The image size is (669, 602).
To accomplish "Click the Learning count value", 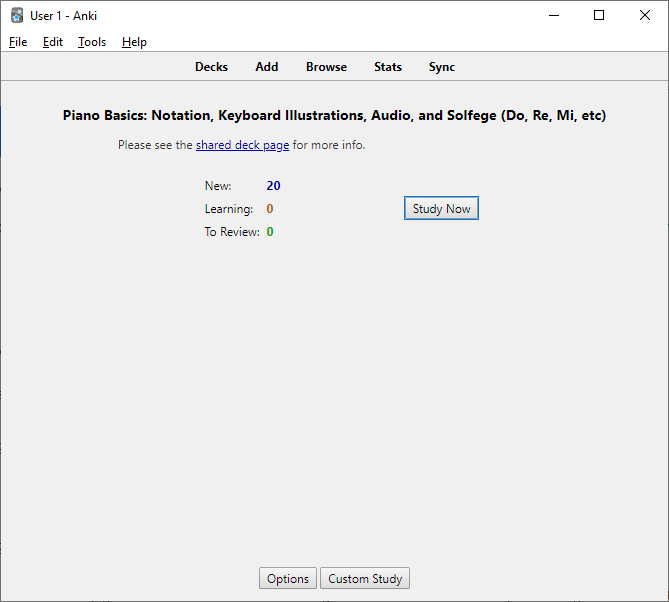I will point(270,209).
